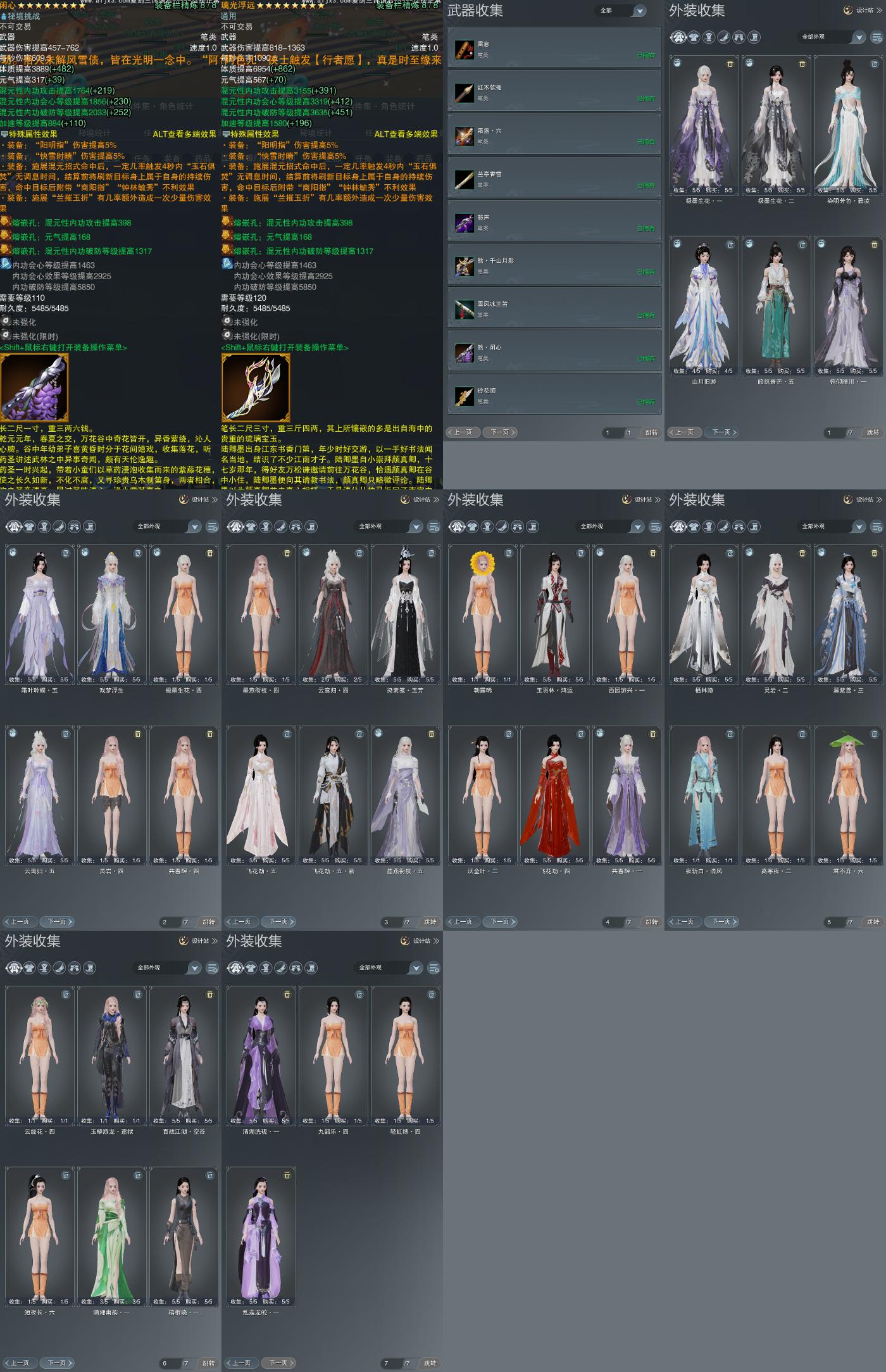This screenshot has height=1372, width=886.
Task: Open the 全部外观 dropdown in the page 3 outfit panel
Action: coord(388,527)
